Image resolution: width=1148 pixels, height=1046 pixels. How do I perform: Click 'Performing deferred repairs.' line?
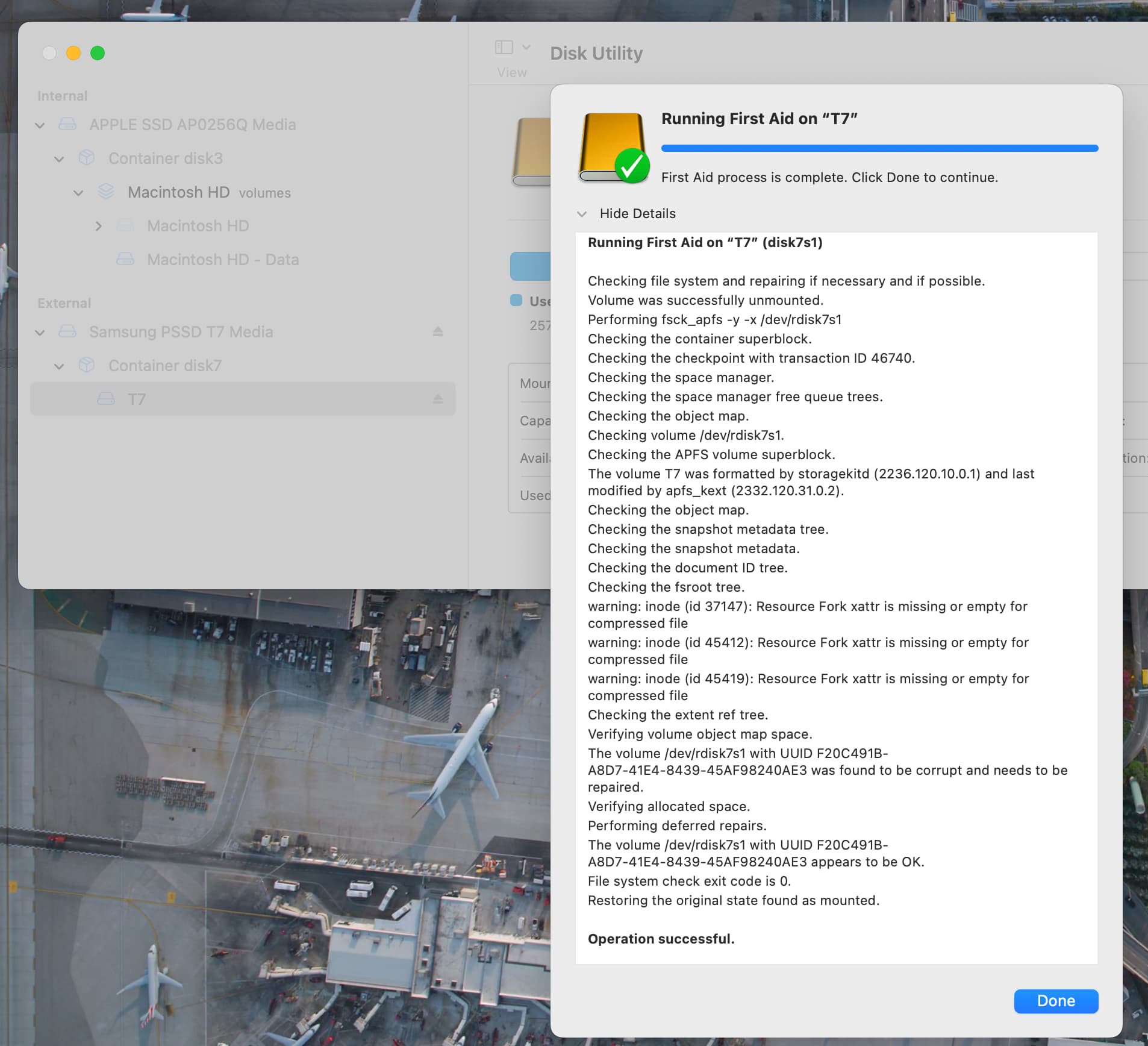[677, 825]
